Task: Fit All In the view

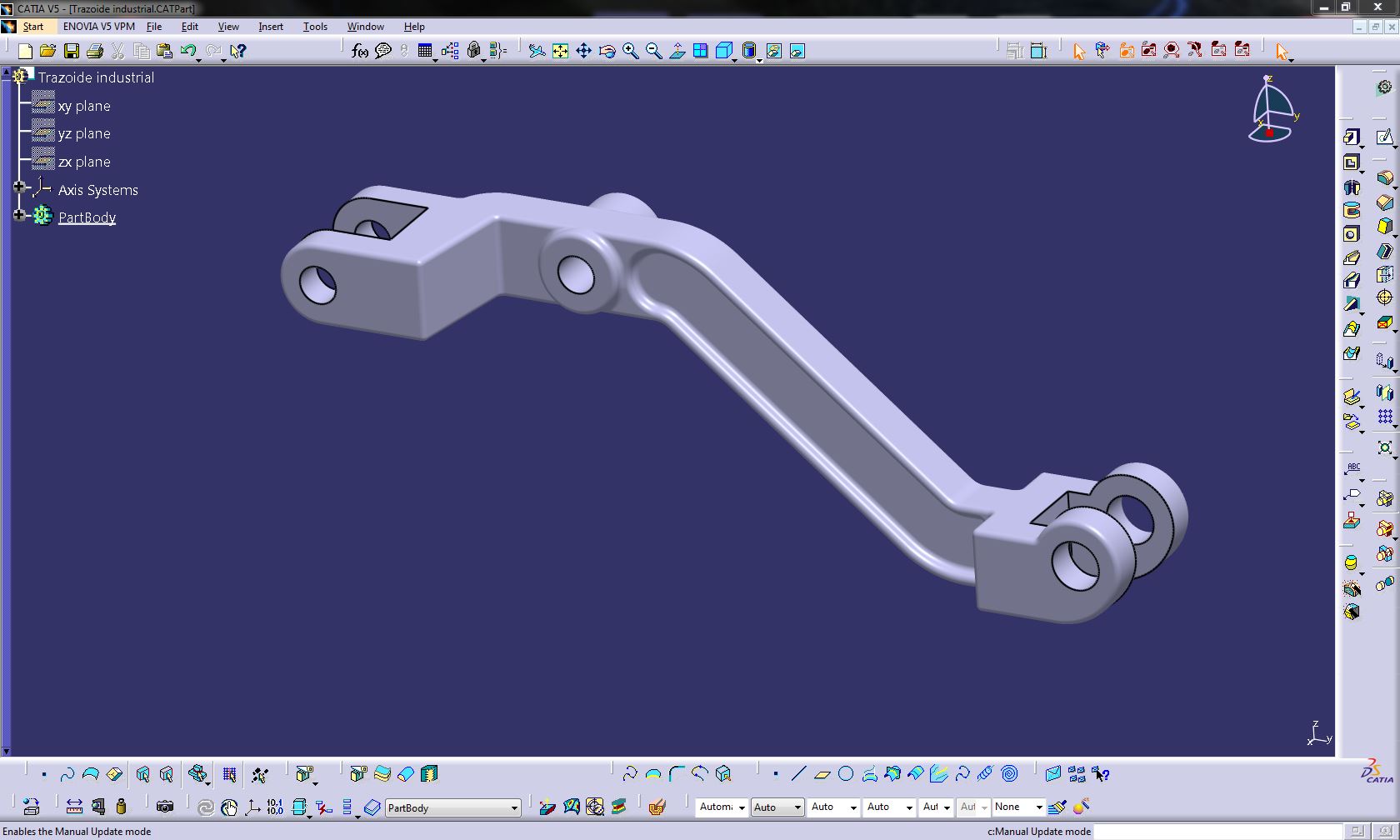Action: 560,52
